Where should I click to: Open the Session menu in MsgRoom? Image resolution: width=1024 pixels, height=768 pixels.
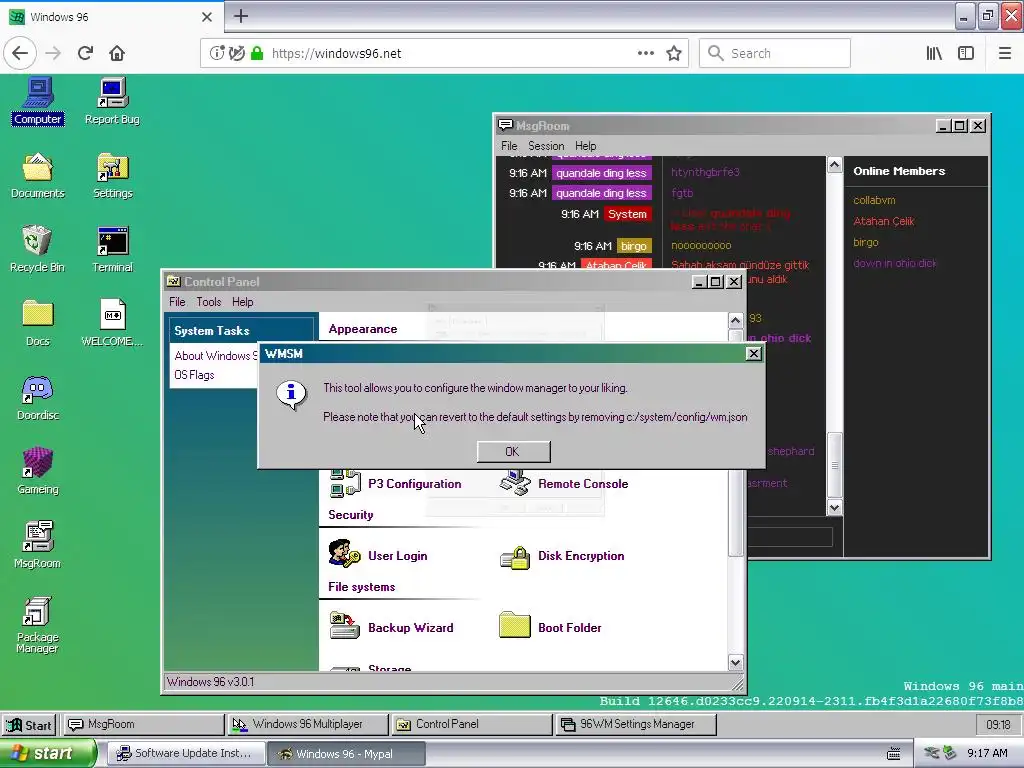click(x=546, y=146)
